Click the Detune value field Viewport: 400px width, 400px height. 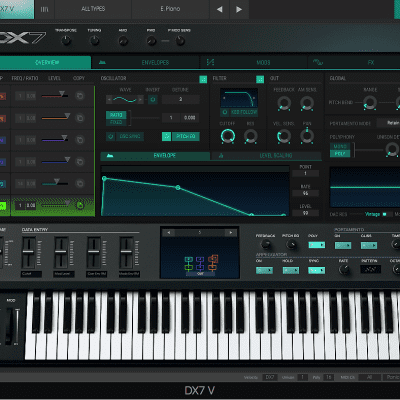point(181,99)
